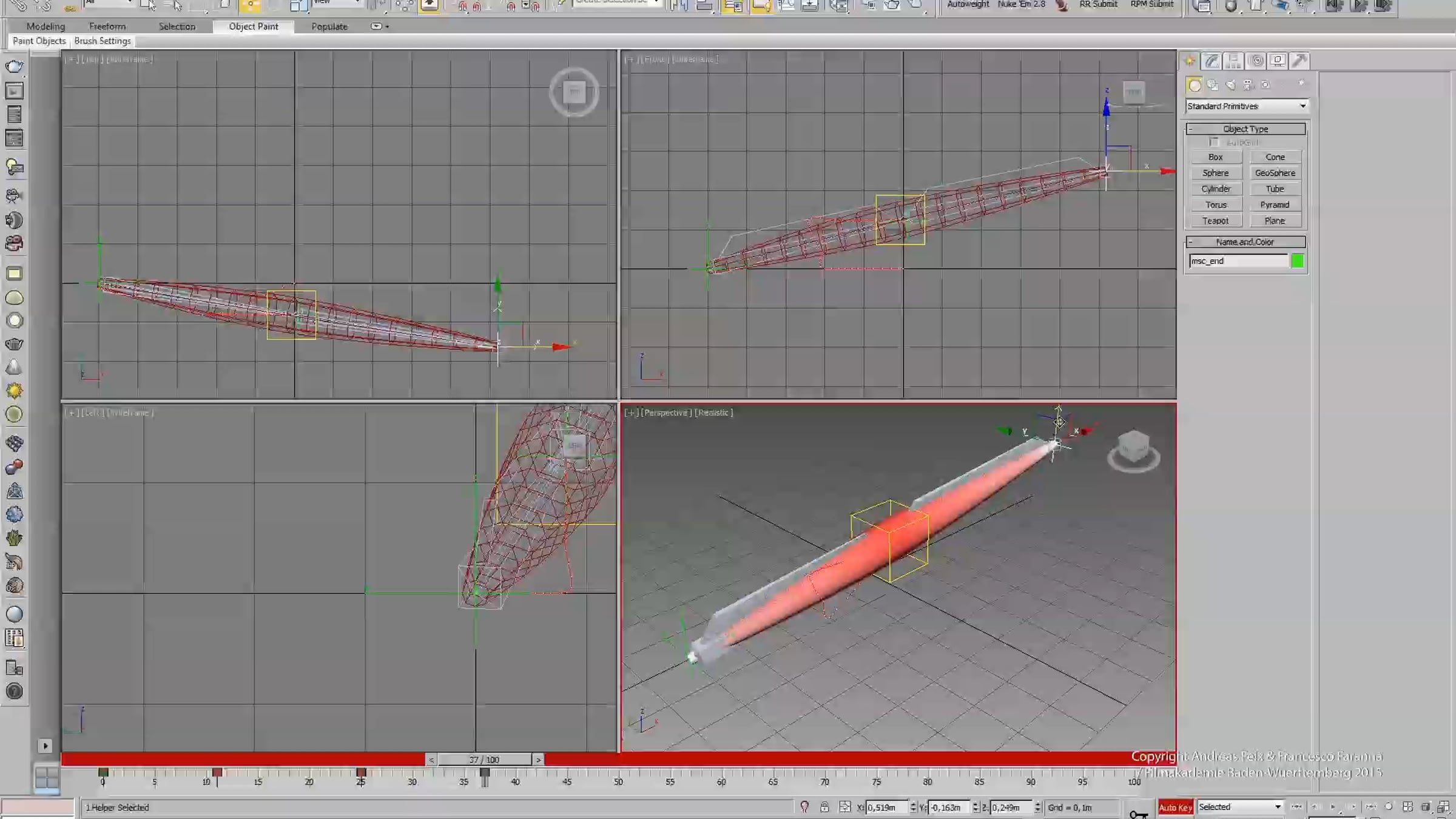Image resolution: width=1456 pixels, height=819 pixels.
Task: Click the green object color swatch
Action: tap(1297, 261)
